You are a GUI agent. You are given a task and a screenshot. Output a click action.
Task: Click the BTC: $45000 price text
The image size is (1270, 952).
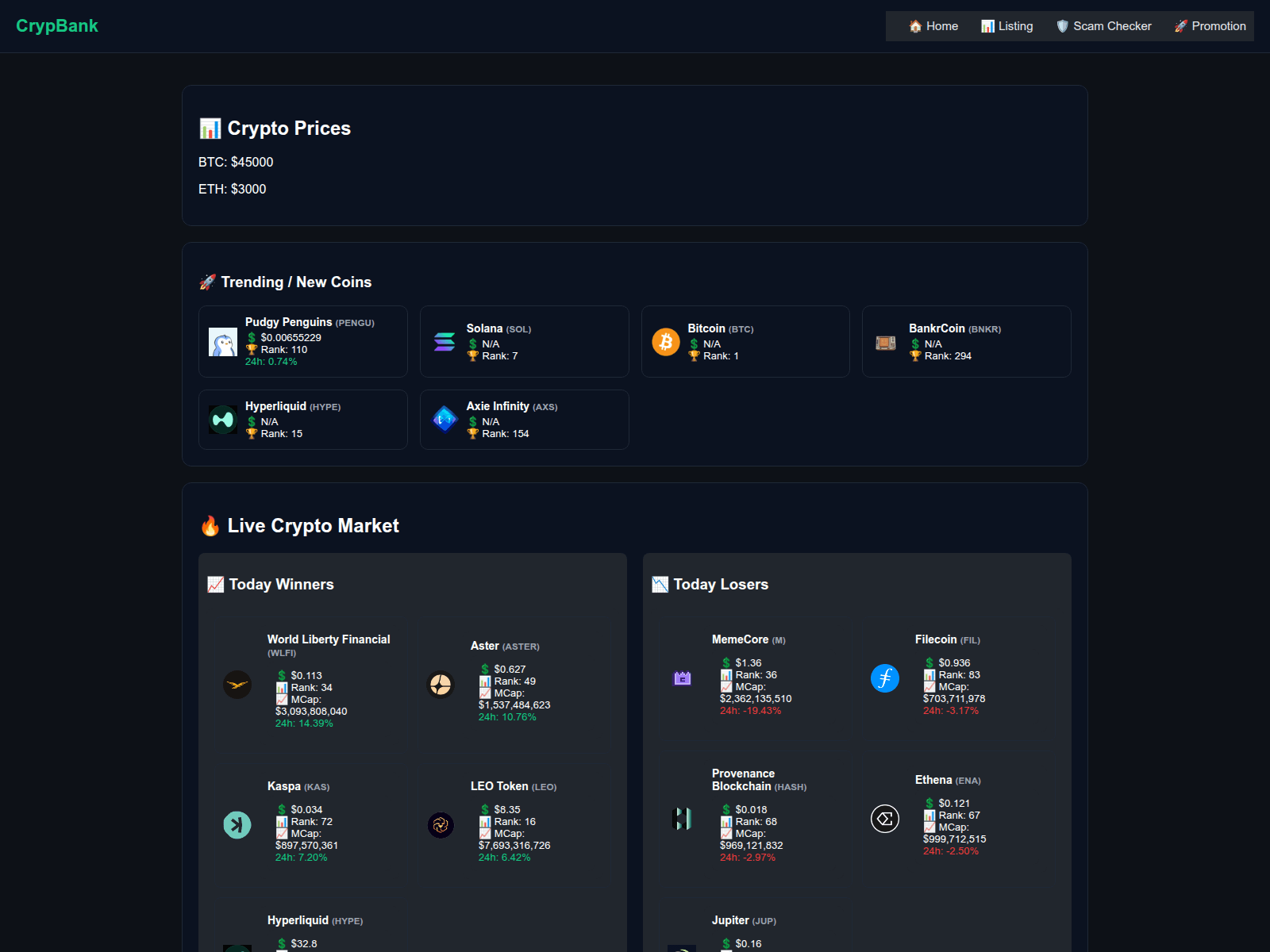[x=236, y=162]
